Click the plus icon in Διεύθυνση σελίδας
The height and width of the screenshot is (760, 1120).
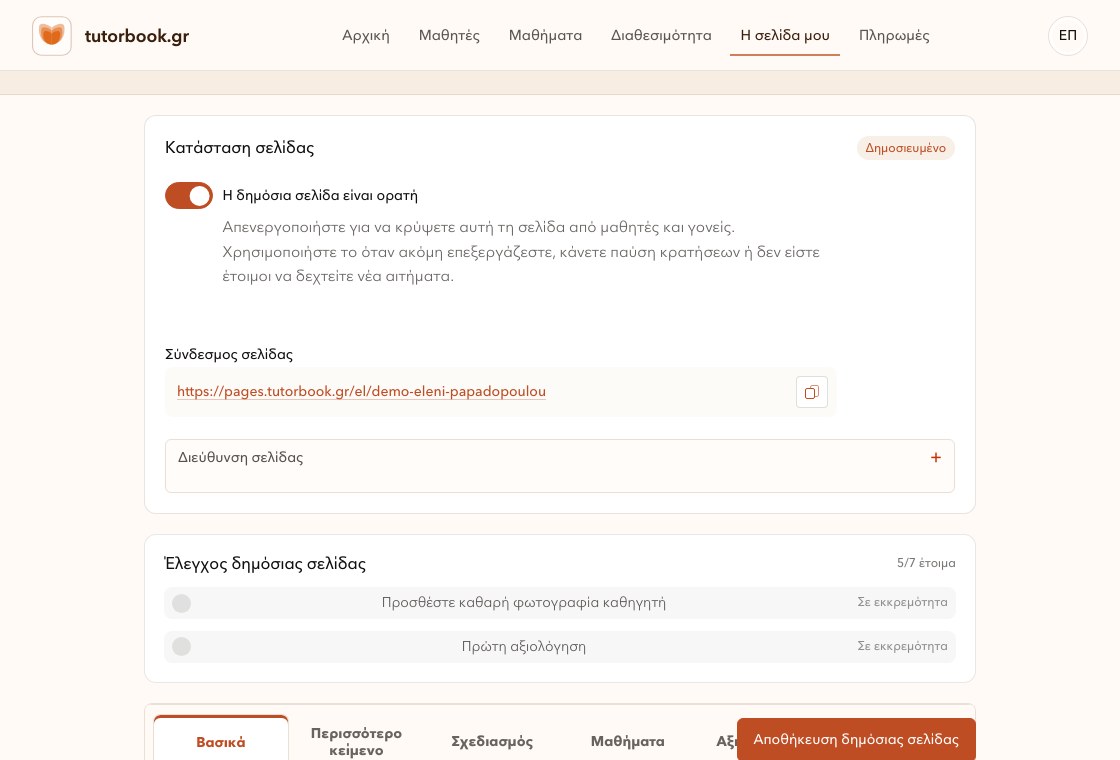[935, 458]
